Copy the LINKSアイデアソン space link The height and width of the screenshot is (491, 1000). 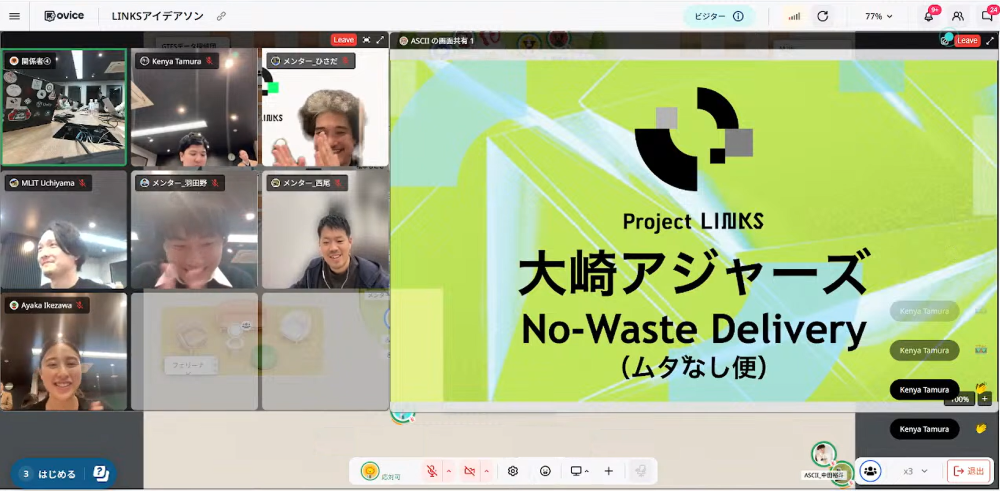point(221,16)
